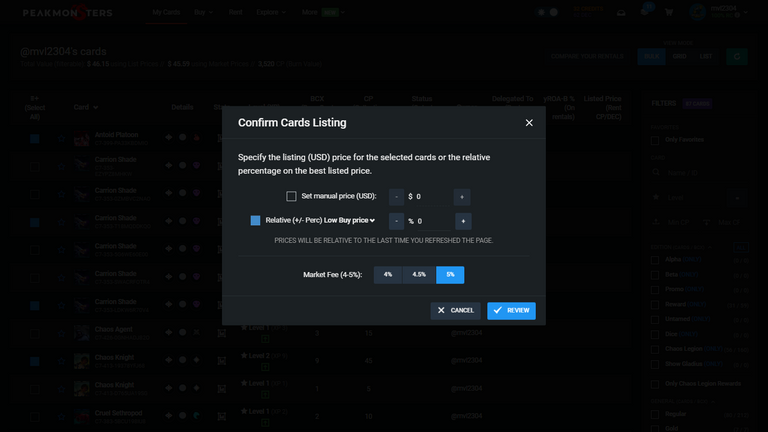Expand the More menu
Image resolution: width=768 pixels, height=432 pixels.
click(x=323, y=12)
